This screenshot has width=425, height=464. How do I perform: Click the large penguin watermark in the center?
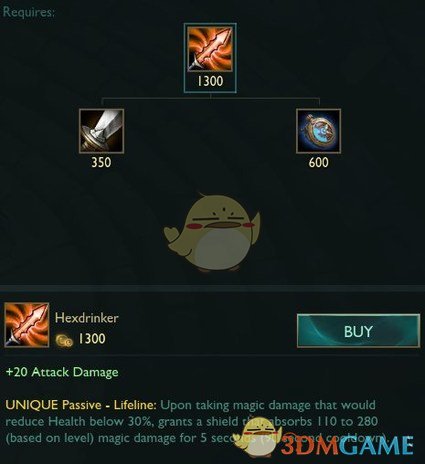(x=212, y=232)
